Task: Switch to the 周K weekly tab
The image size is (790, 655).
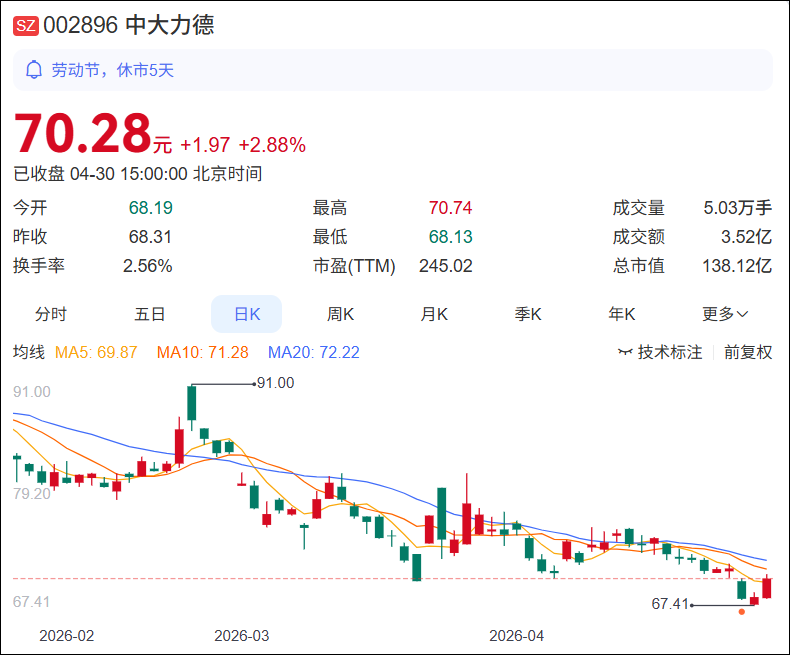Action: [x=340, y=314]
